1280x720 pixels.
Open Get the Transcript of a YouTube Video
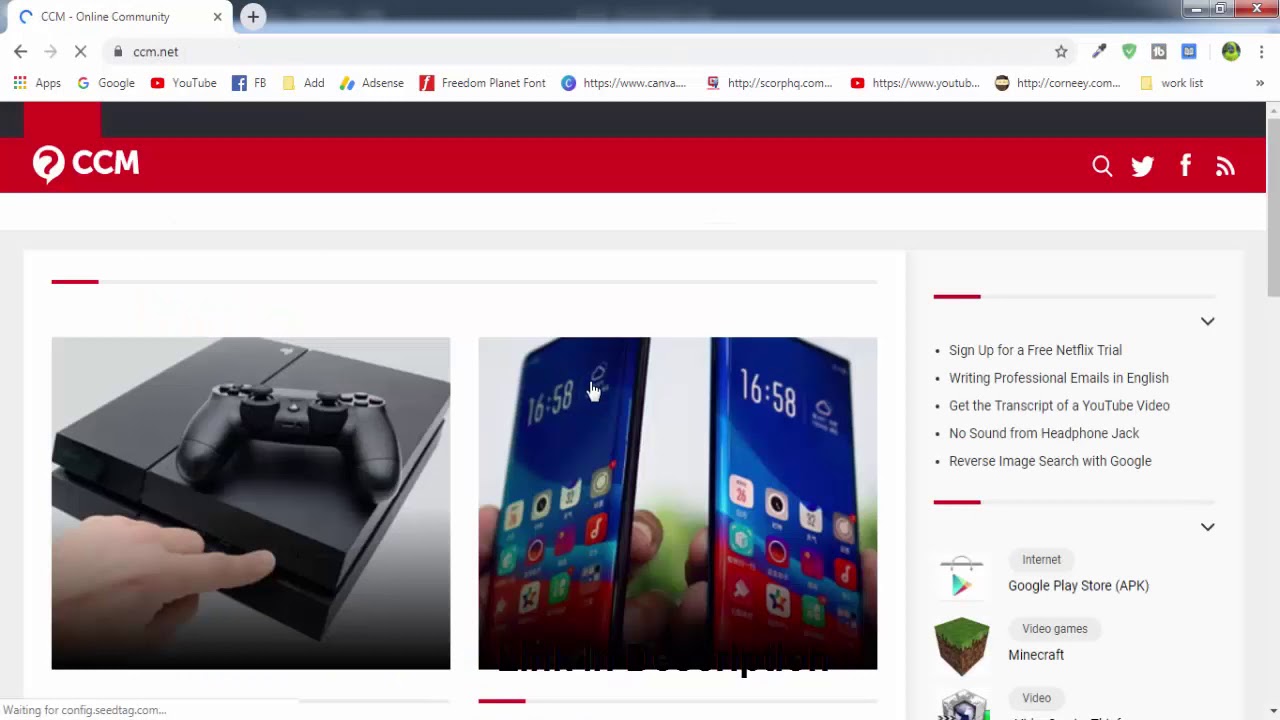[x=1059, y=406]
